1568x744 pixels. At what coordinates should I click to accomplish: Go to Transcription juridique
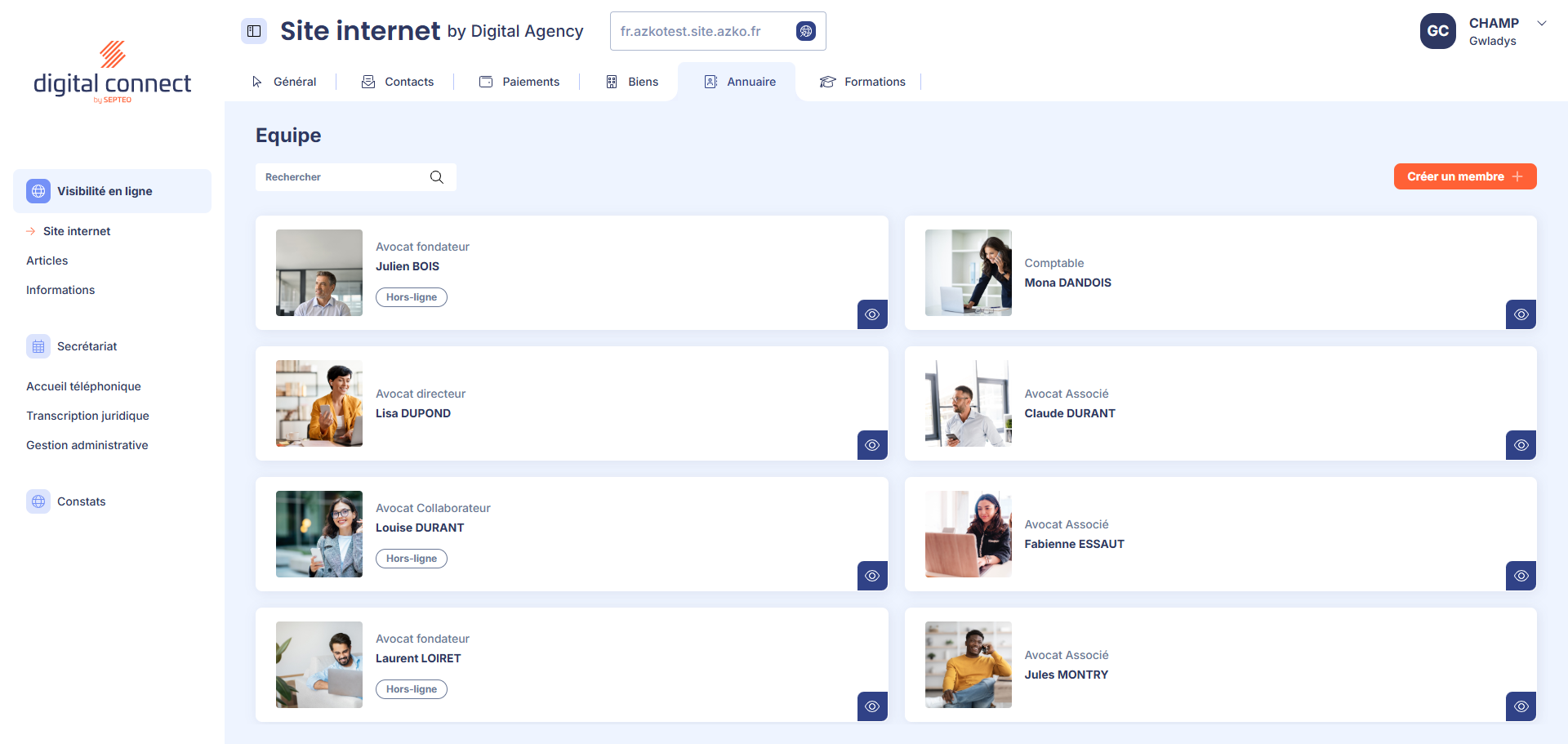pos(87,416)
